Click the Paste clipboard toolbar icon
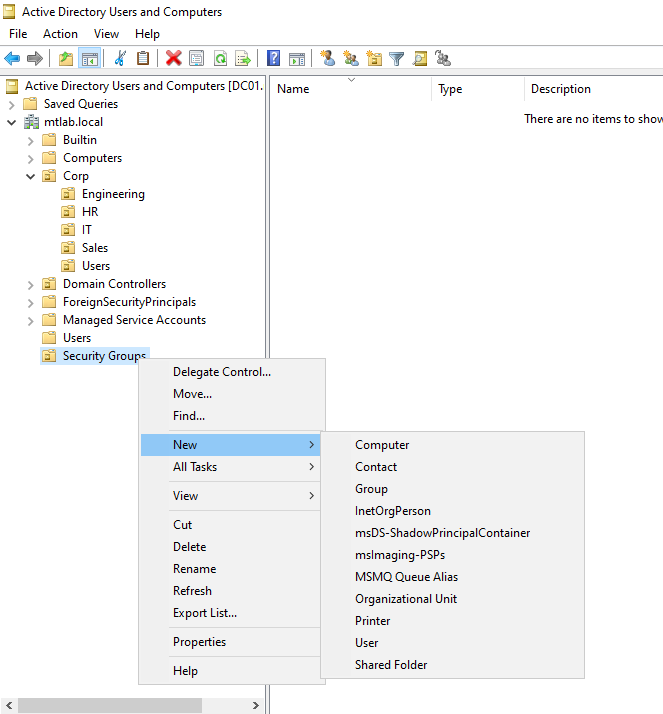Viewport: 663px width, 714px height. (143, 58)
